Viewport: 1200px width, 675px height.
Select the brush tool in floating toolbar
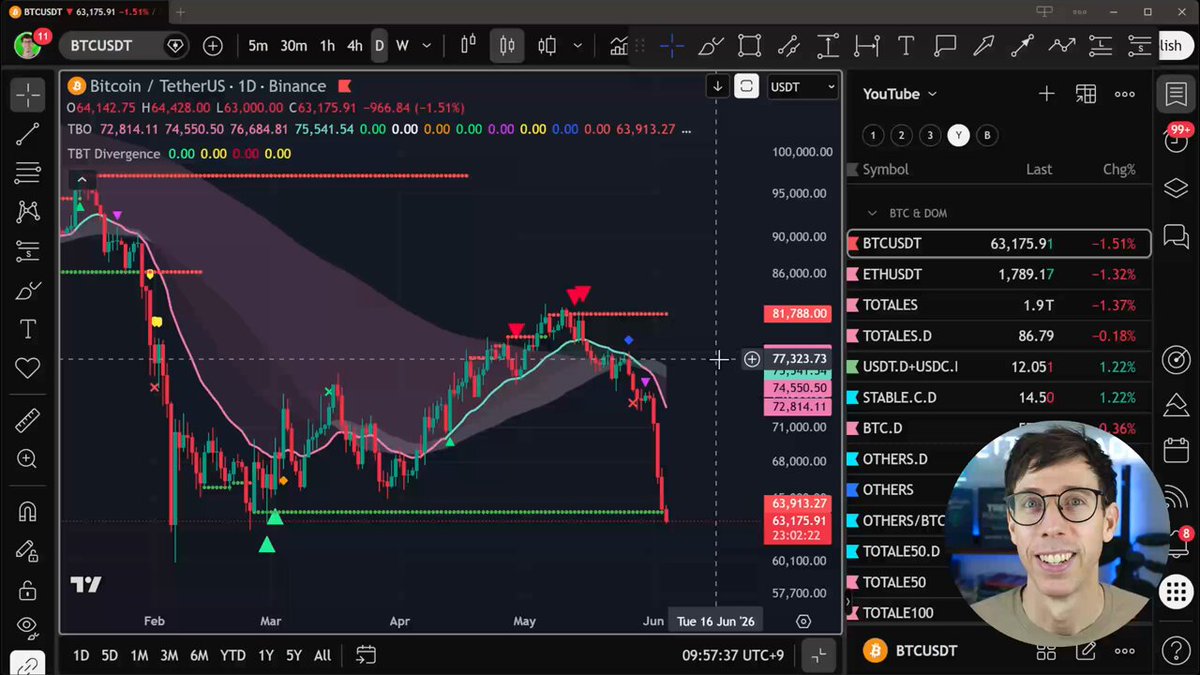tap(710, 46)
